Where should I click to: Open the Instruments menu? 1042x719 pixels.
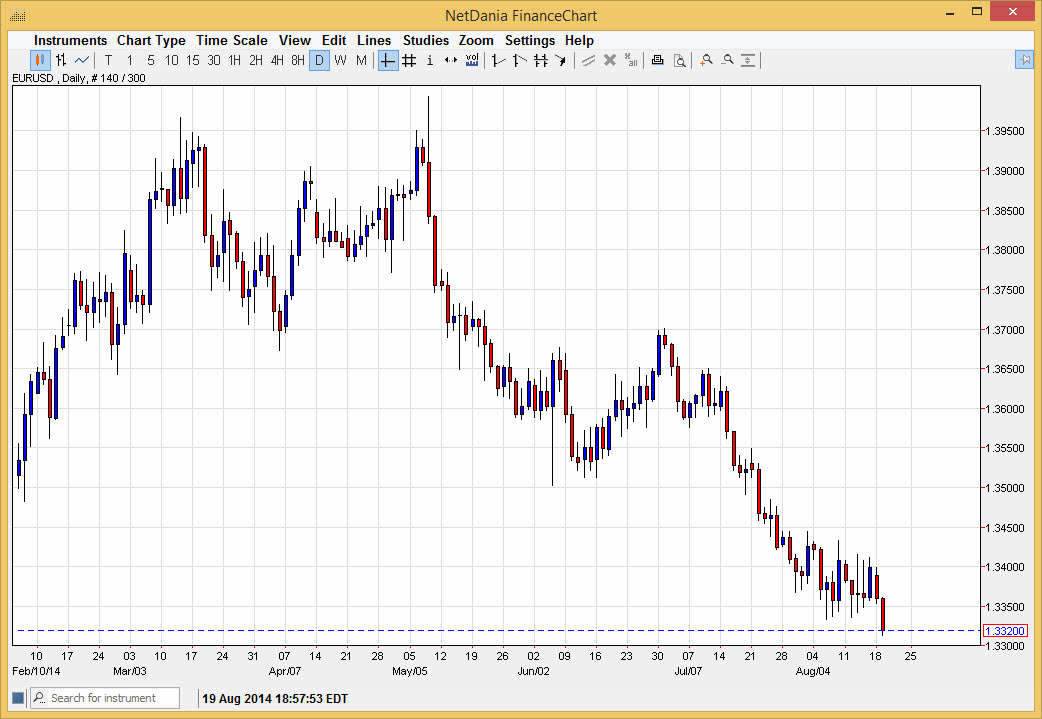70,40
